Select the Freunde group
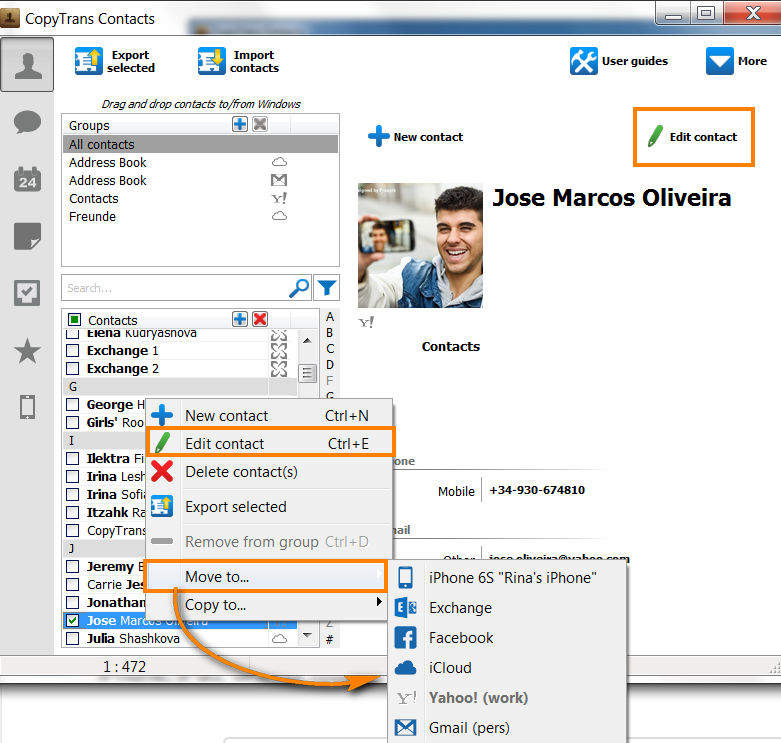This screenshot has height=743, width=781. click(x=200, y=217)
